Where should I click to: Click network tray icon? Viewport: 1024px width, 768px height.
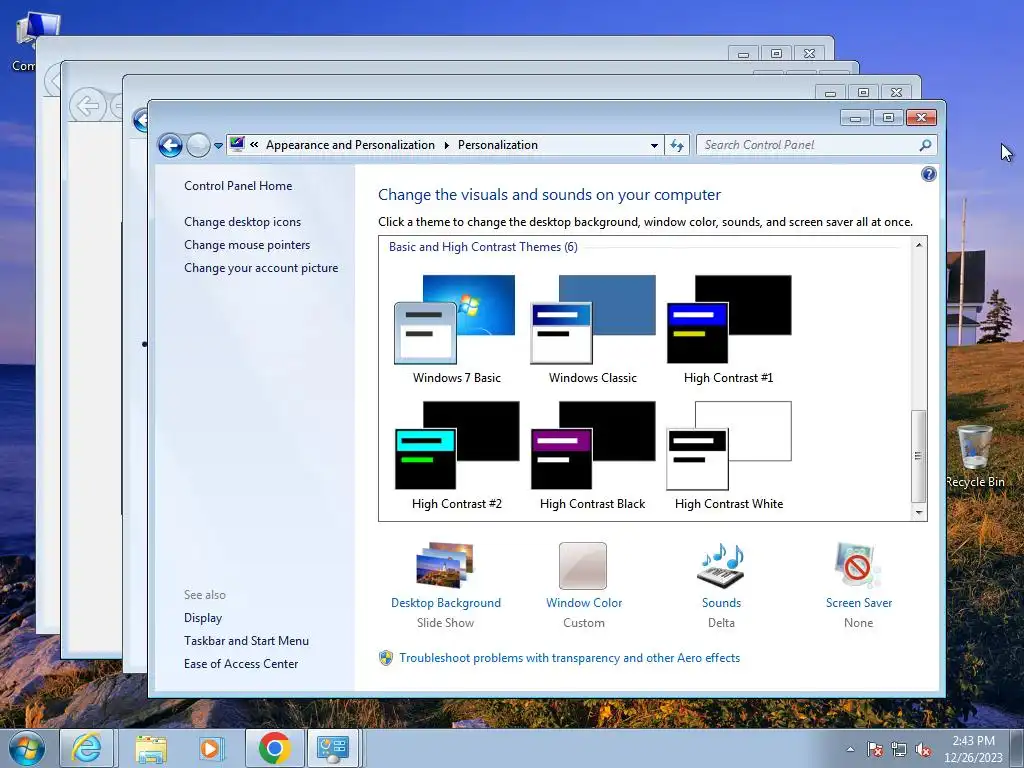899,750
